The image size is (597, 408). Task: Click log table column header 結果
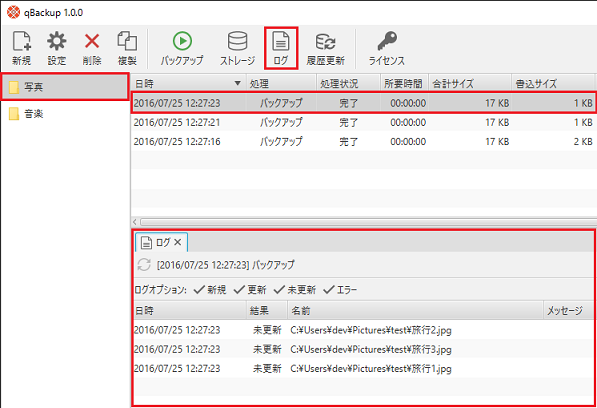(267, 311)
